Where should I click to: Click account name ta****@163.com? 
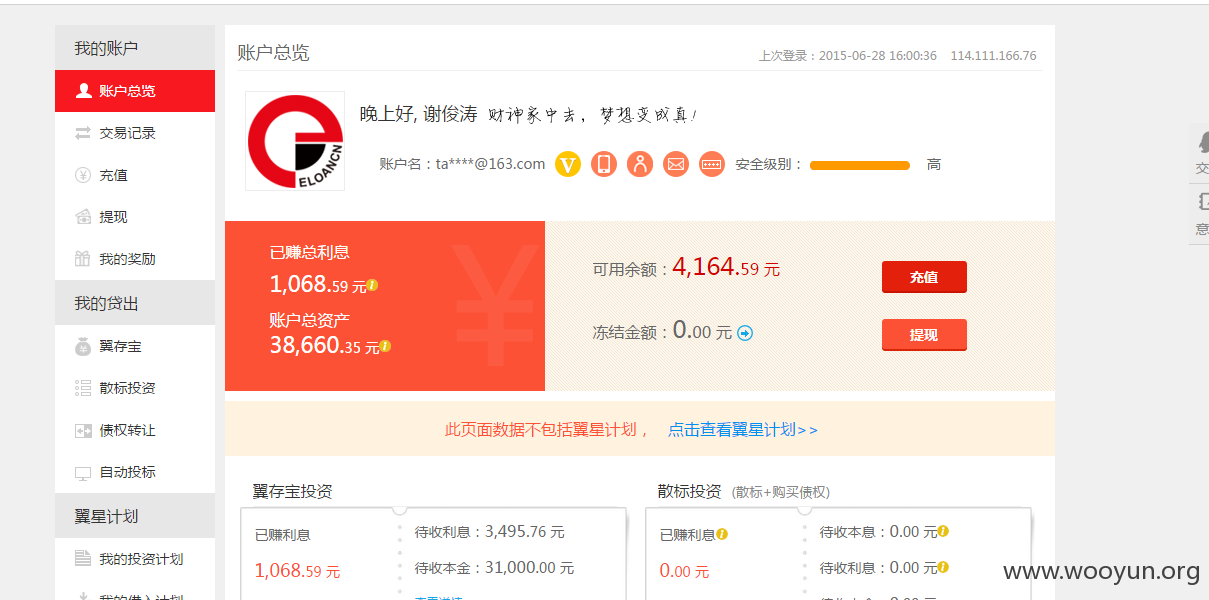pos(490,164)
